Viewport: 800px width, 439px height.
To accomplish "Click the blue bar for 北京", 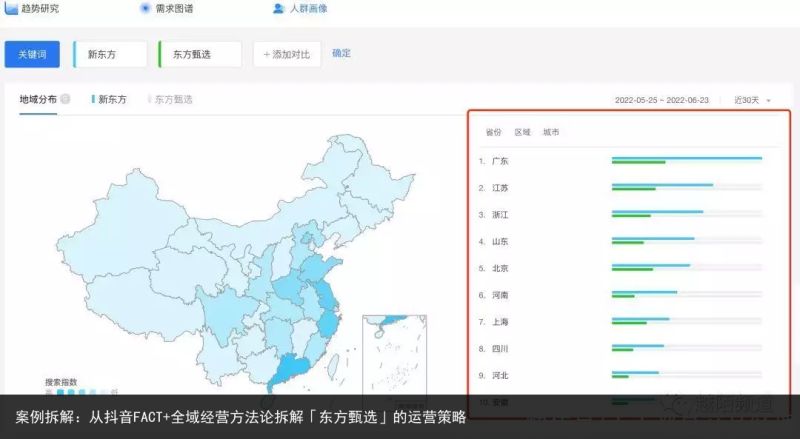I will (651, 265).
